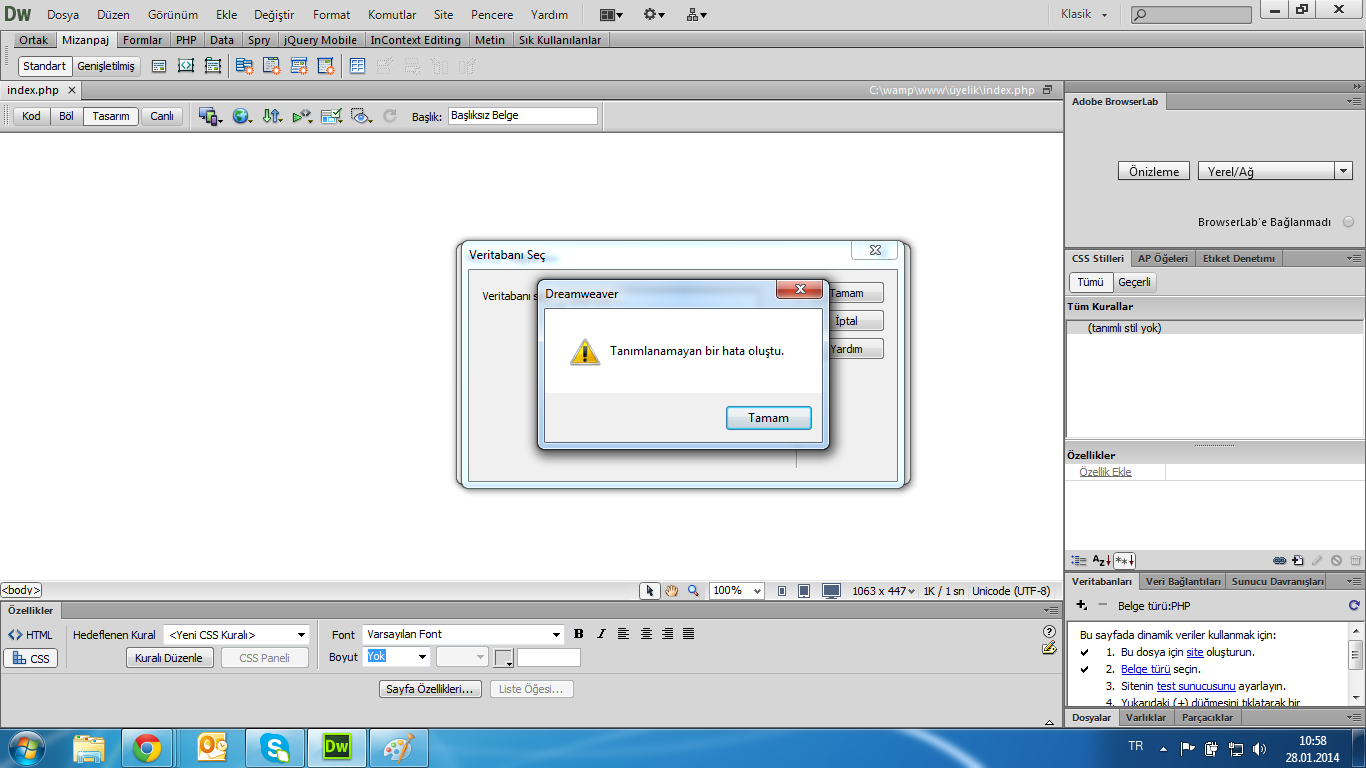Click the Attach Style Sheet link icon

point(1279,560)
